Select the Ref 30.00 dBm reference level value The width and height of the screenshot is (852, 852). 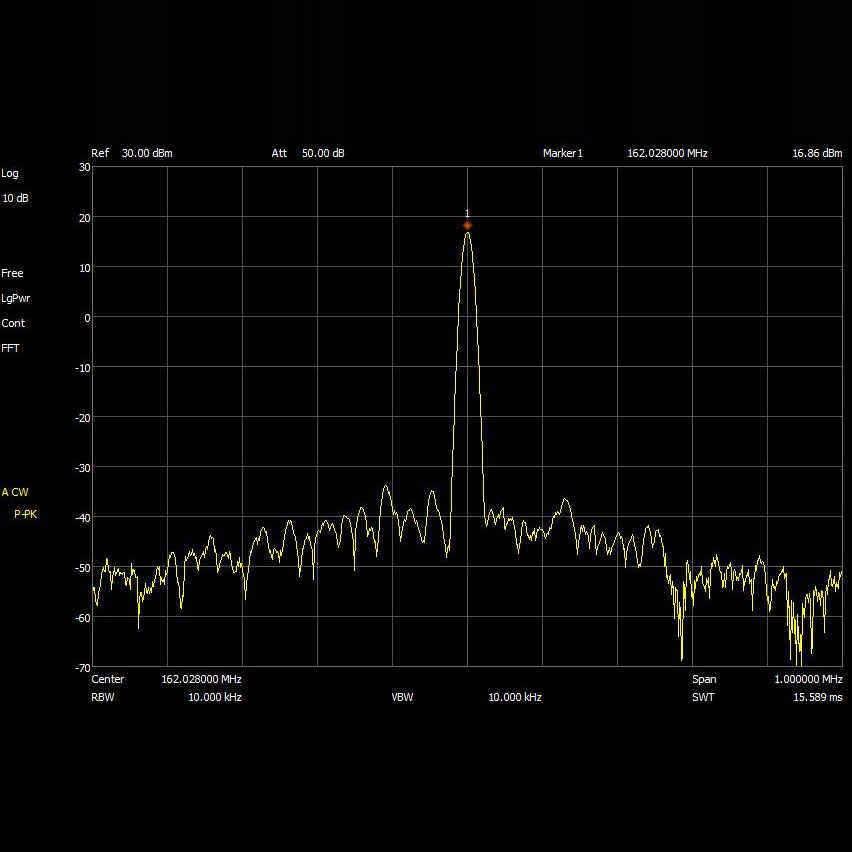pyautogui.click(x=146, y=153)
